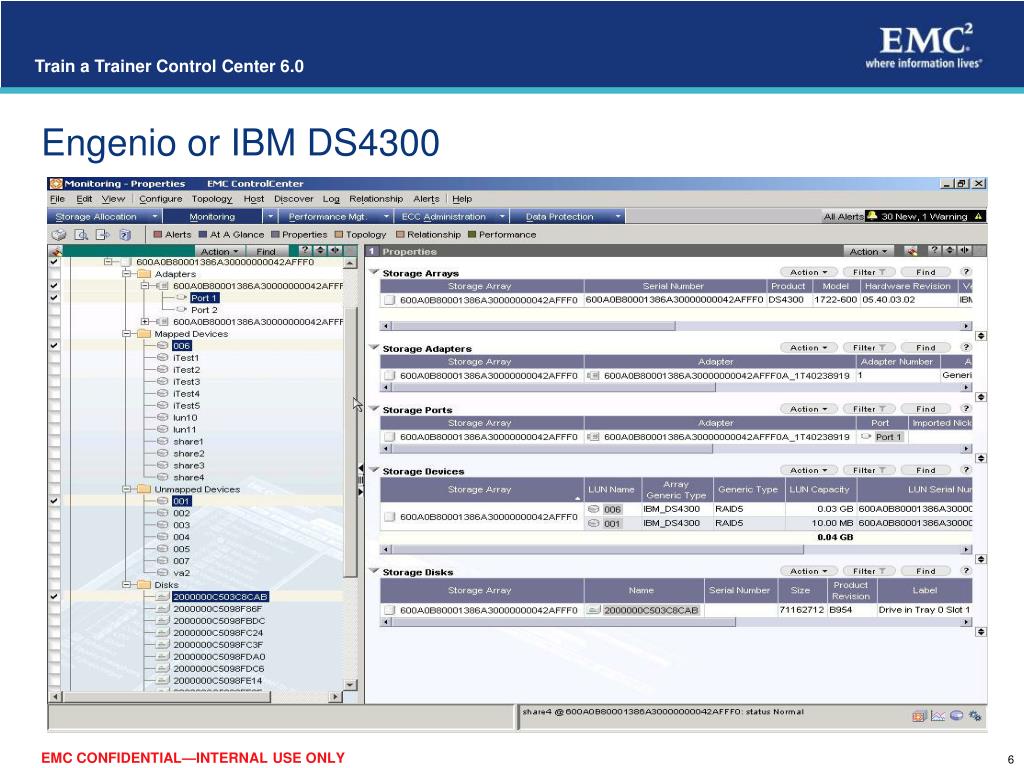Screen dimensions: 1024x768
Task: Click Storage Arrays help question mark
Action: tap(966, 272)
